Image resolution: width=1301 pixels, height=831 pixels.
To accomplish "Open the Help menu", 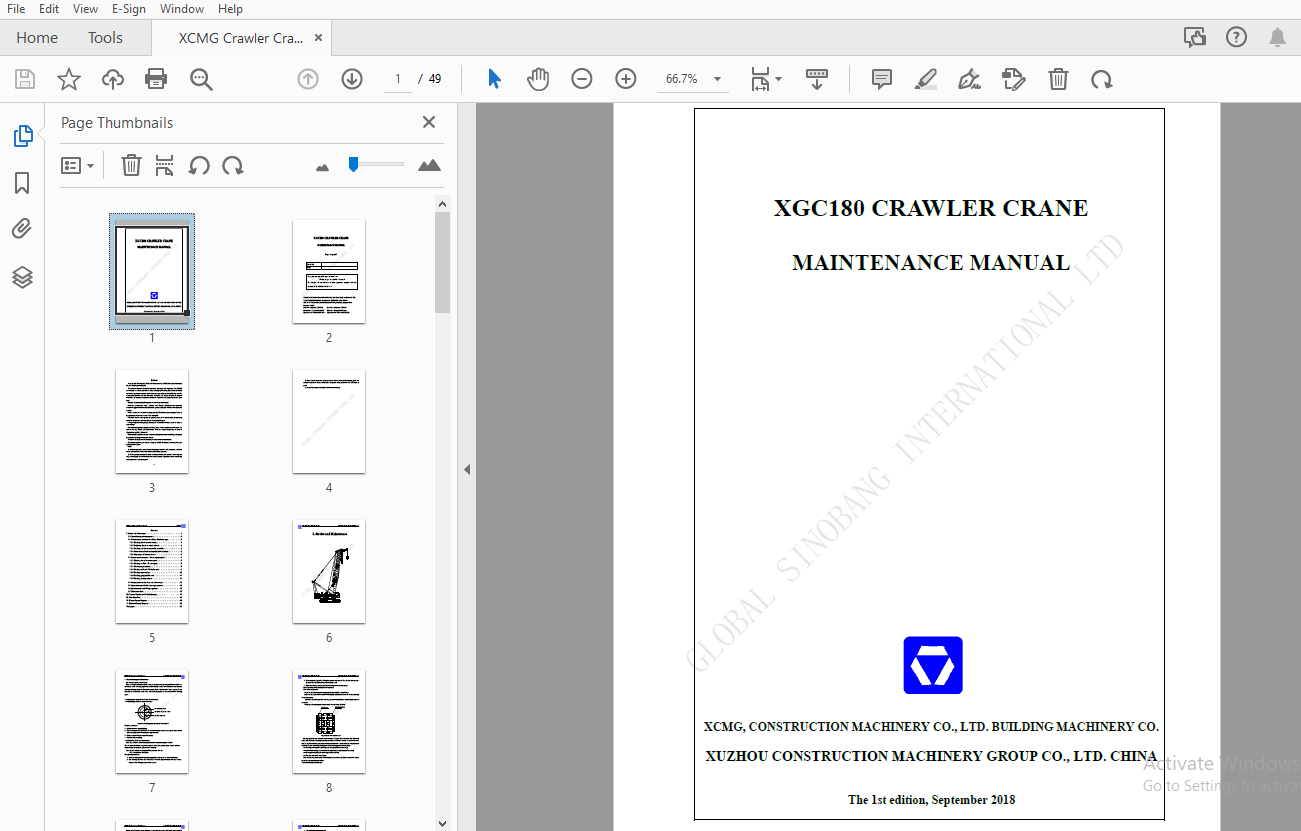I will (x=230, y=9).
